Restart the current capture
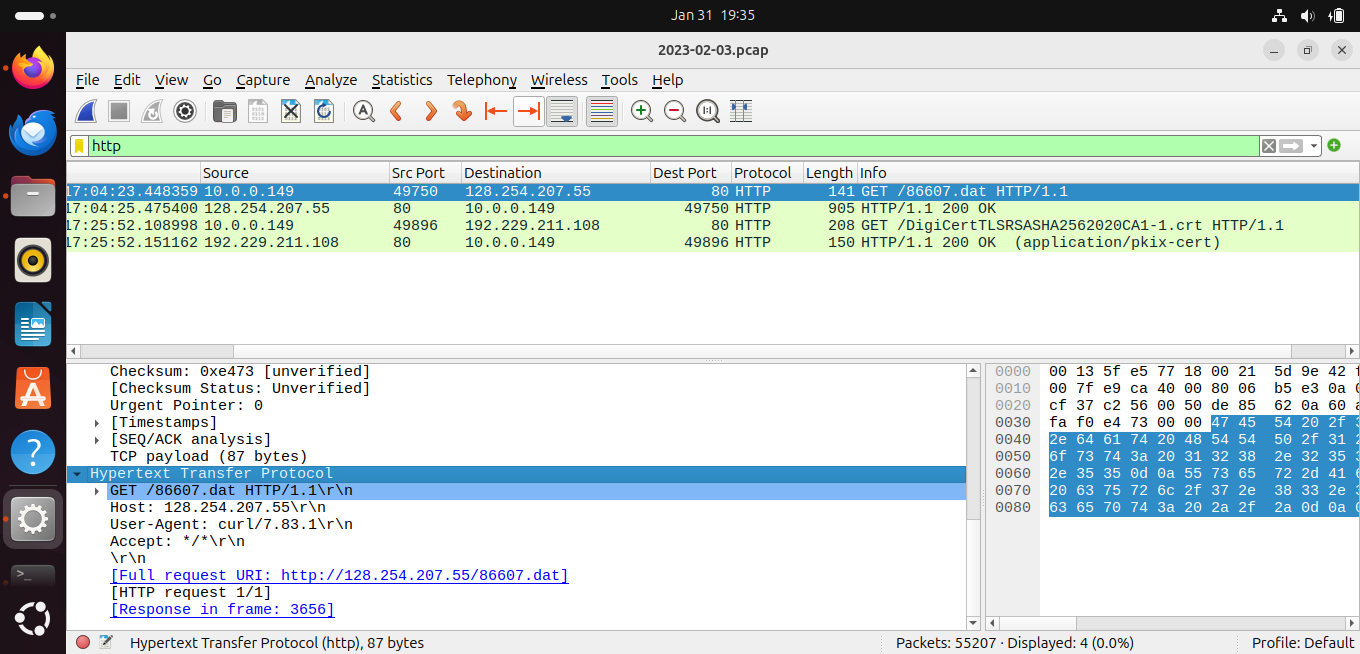Image resolution: width=1360 pixels, height=654 pixels. click(x=152, y=111)
